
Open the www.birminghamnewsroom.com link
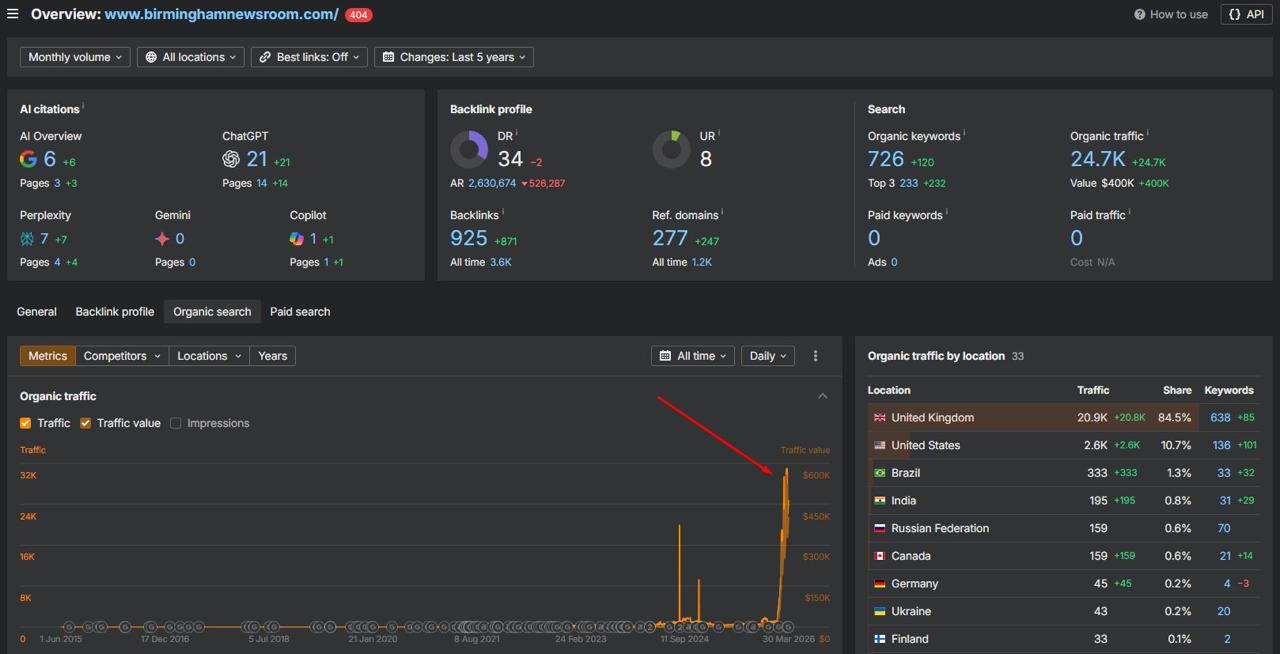(222, 14)
